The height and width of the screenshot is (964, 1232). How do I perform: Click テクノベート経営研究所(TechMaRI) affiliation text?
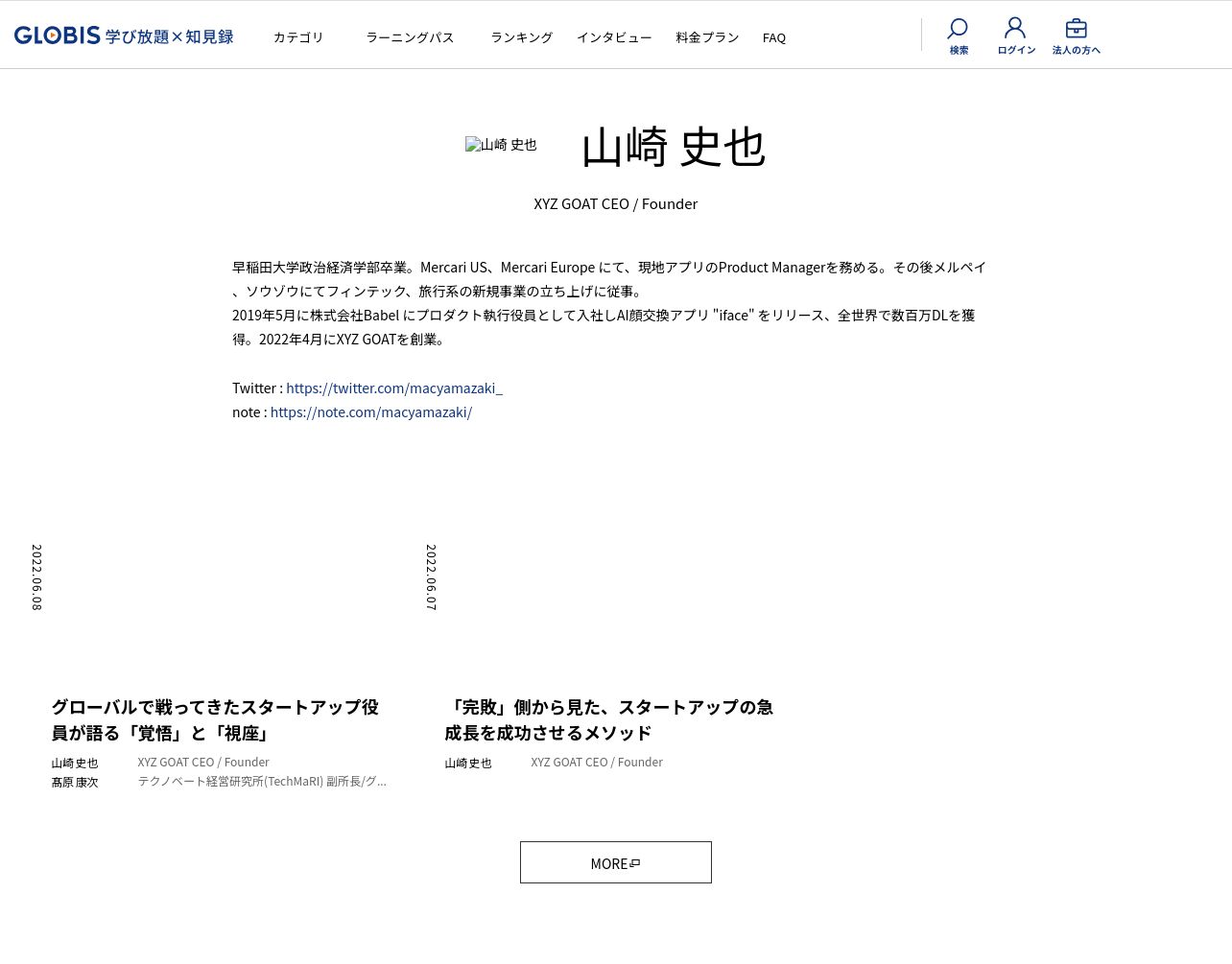(262, 781)
